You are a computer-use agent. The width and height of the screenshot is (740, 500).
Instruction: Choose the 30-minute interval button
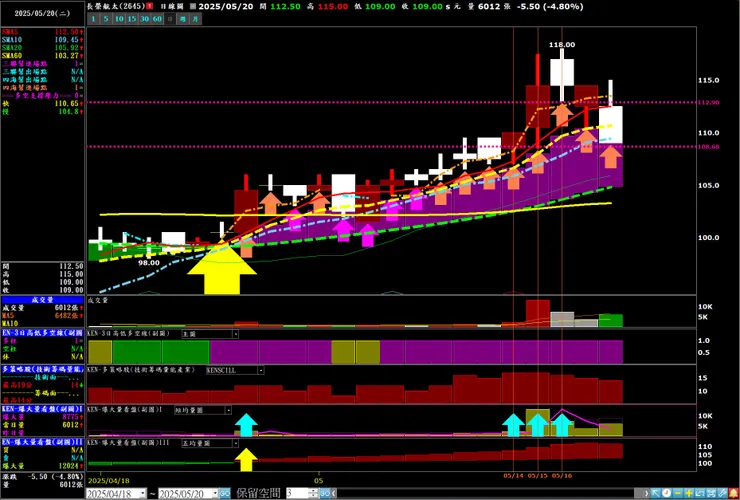pos(144,19)
